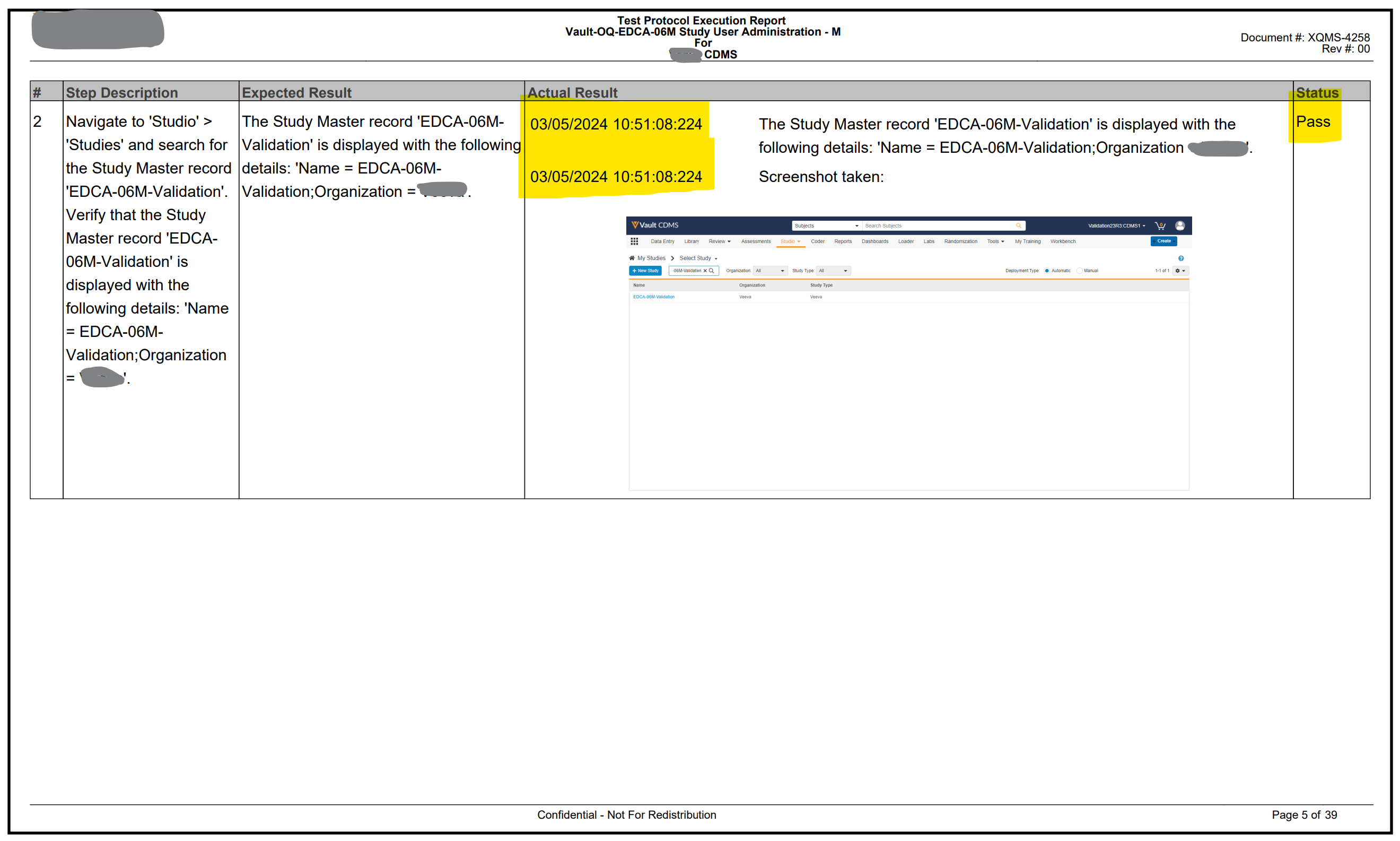Click the 1-1 of 1 pagination text
This screenshot has width=1400, height=841.
tap(1162, 271)
